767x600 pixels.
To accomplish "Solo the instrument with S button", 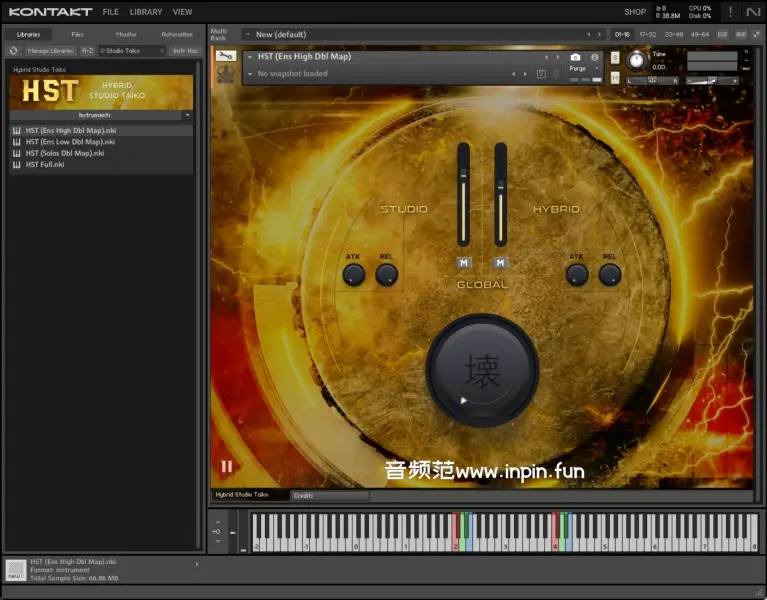I will pos(615,57).
